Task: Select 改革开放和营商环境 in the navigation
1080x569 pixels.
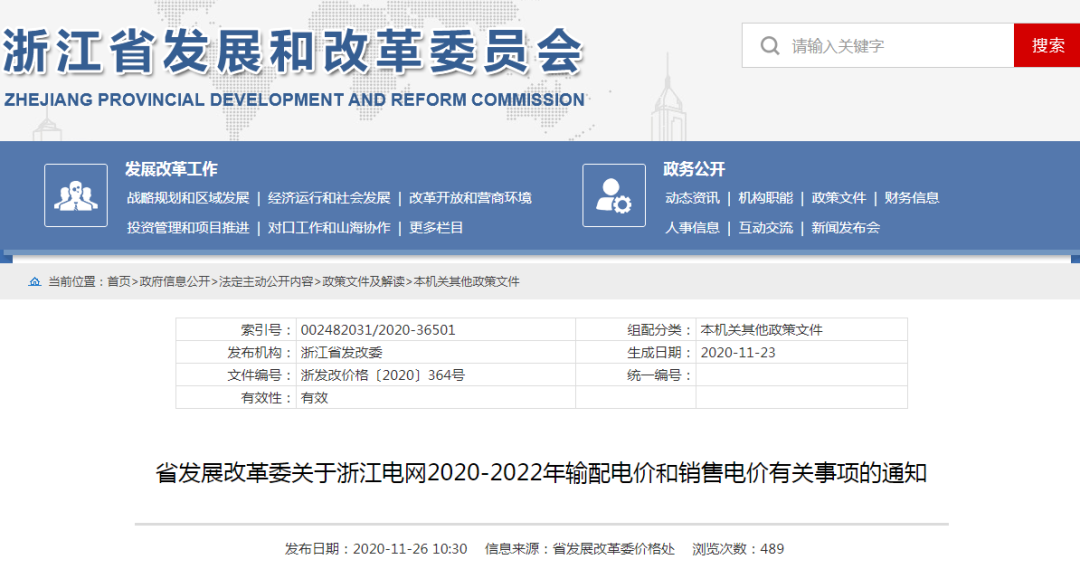Action: (x=470, y=198)
